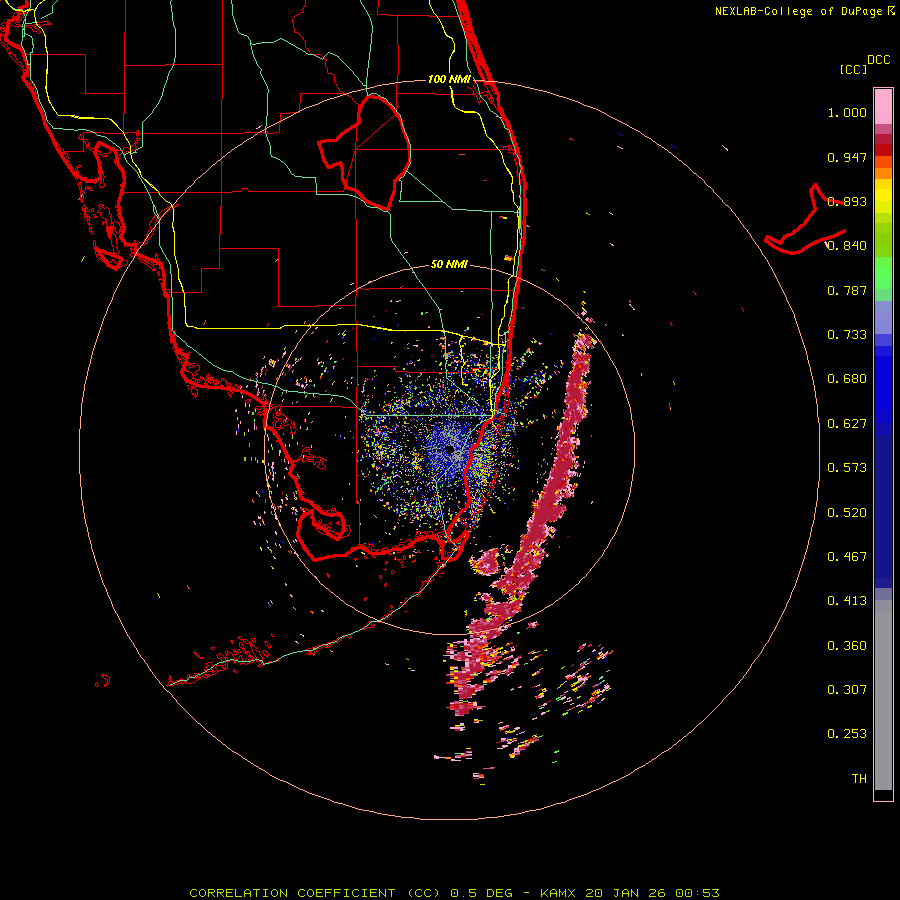Click the DCC label above color bar
This screenshot has width=900, height=900.
(x=878, y=60)
